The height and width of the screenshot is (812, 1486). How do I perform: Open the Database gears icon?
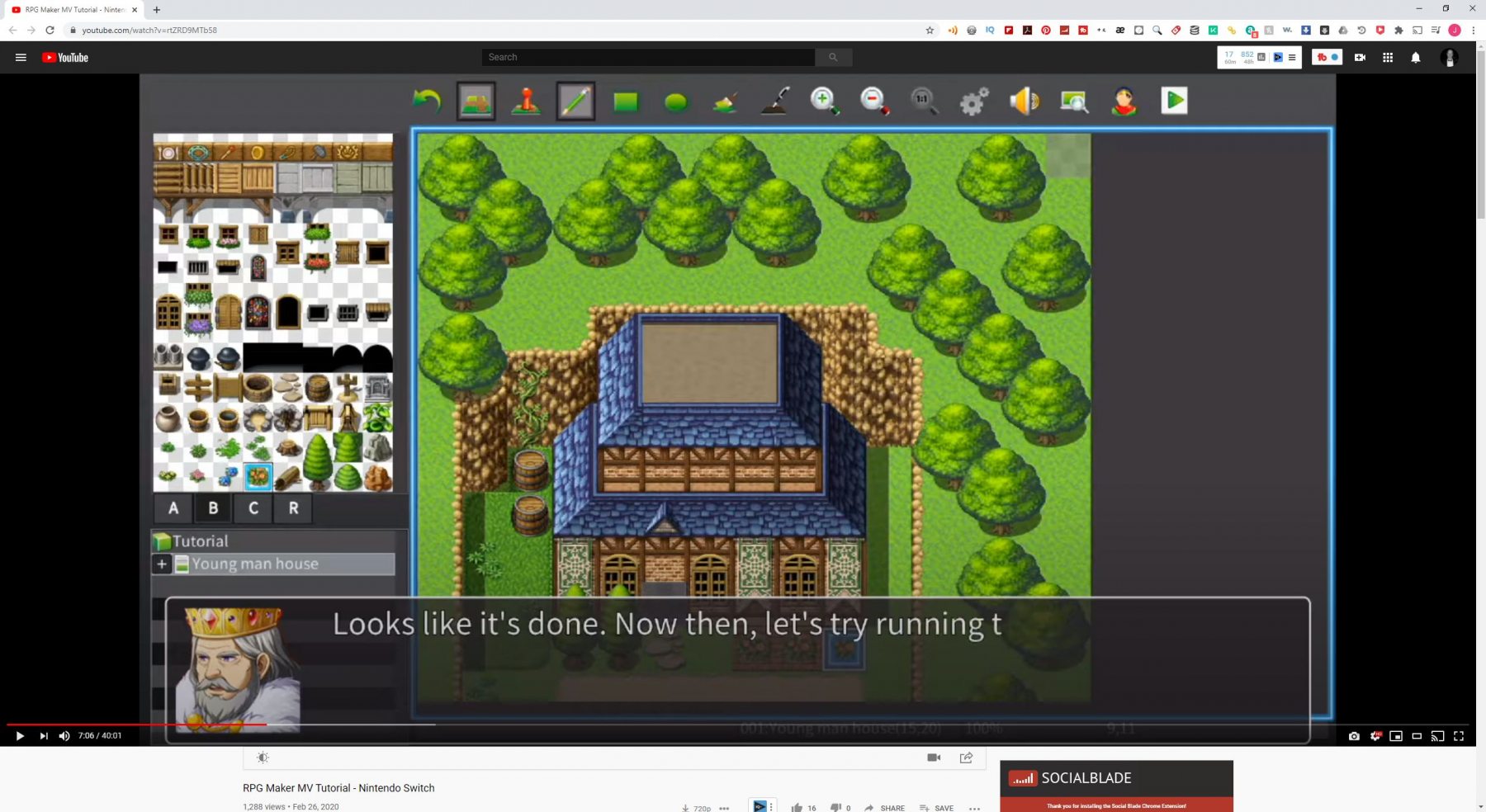[974, 101]
